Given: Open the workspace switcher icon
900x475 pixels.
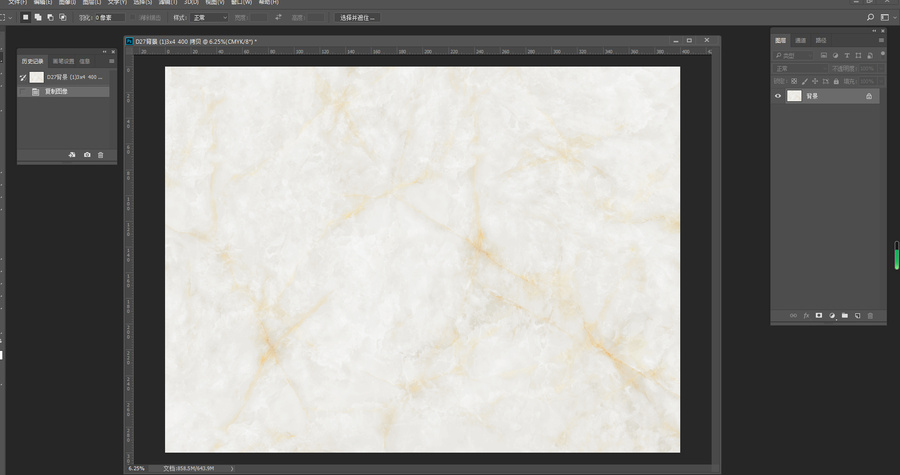Looking at the screenshot, I should pos(885,18).
